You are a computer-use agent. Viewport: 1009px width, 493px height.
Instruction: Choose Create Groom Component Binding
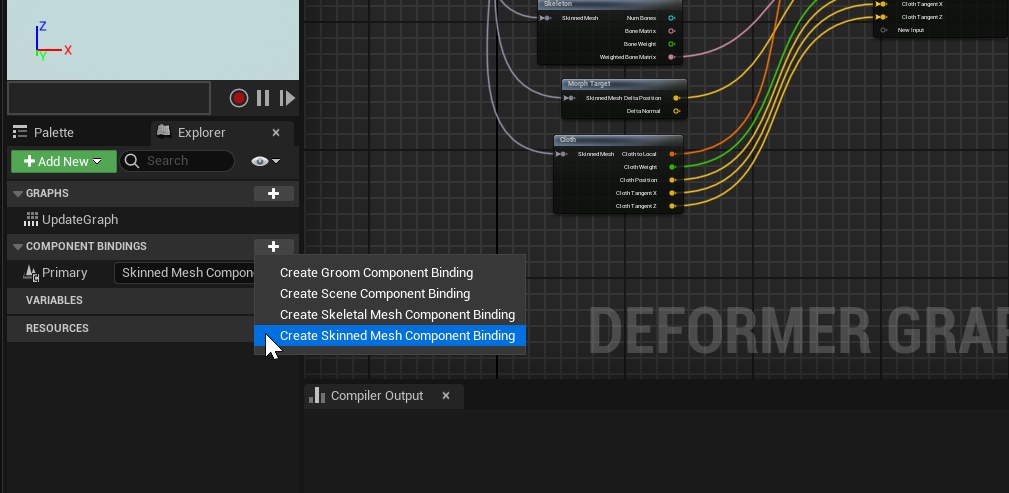click(376, 273)
